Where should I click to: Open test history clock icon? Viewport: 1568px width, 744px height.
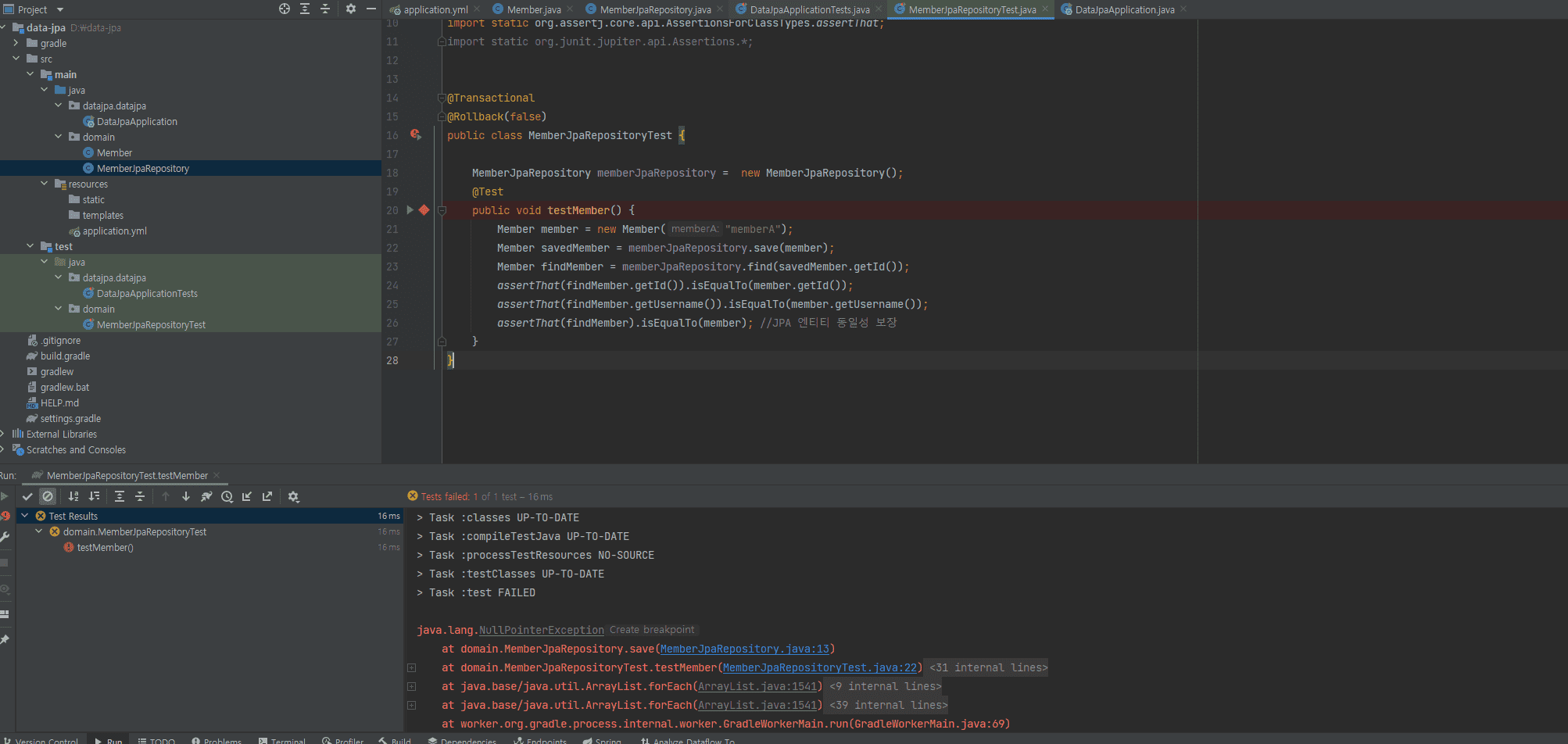pos(227,496)
